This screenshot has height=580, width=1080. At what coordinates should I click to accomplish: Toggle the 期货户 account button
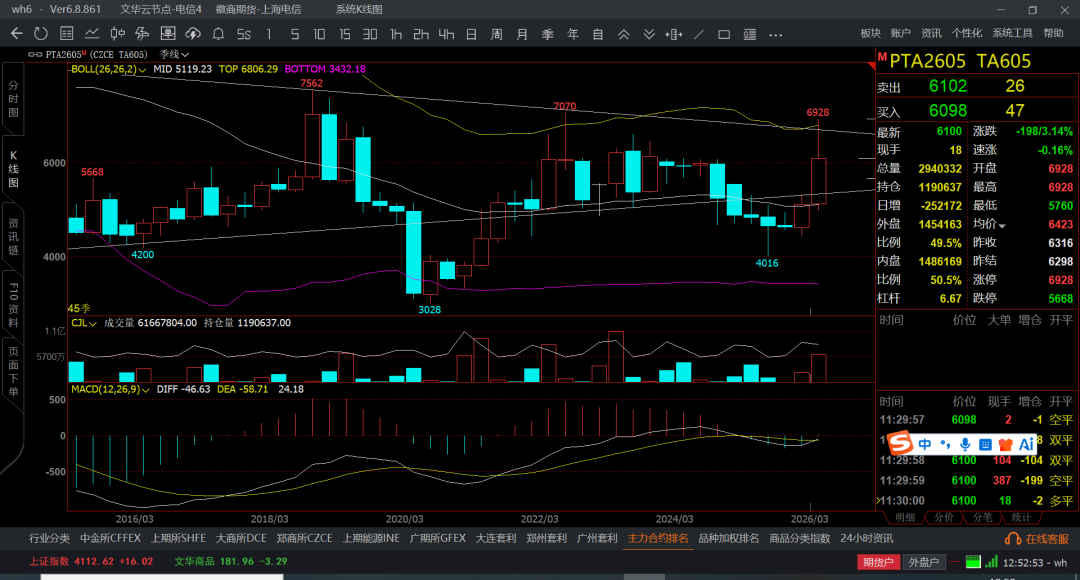click(877, 563)
